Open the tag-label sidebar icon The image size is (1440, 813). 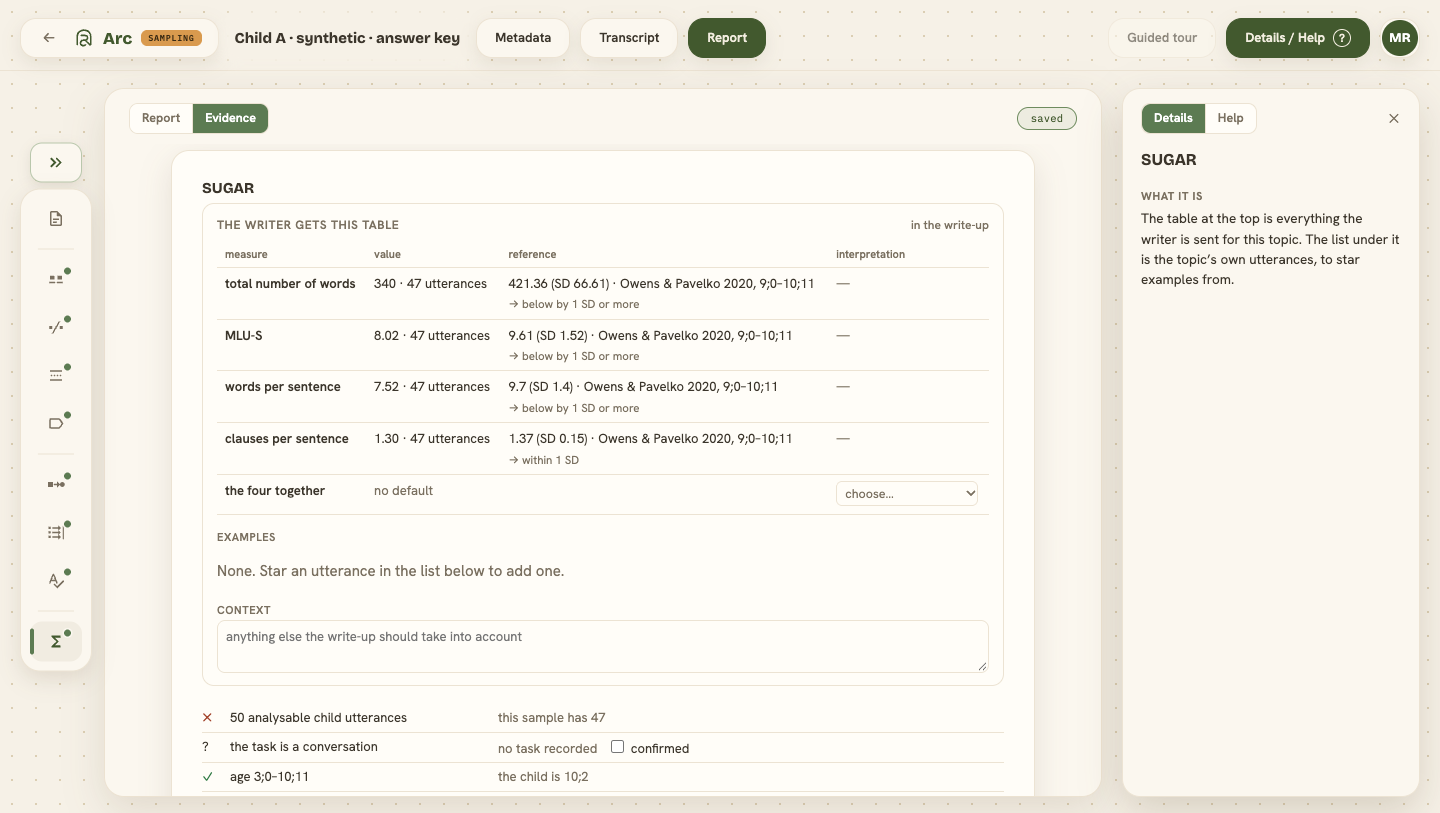pos(56,423)
